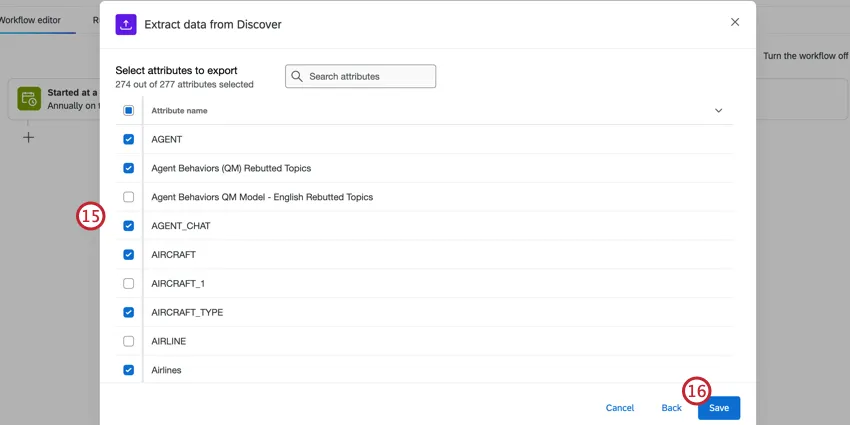Go Back to the previous step
This screenshot has height=425, width=850.
[x=671, y=408]
